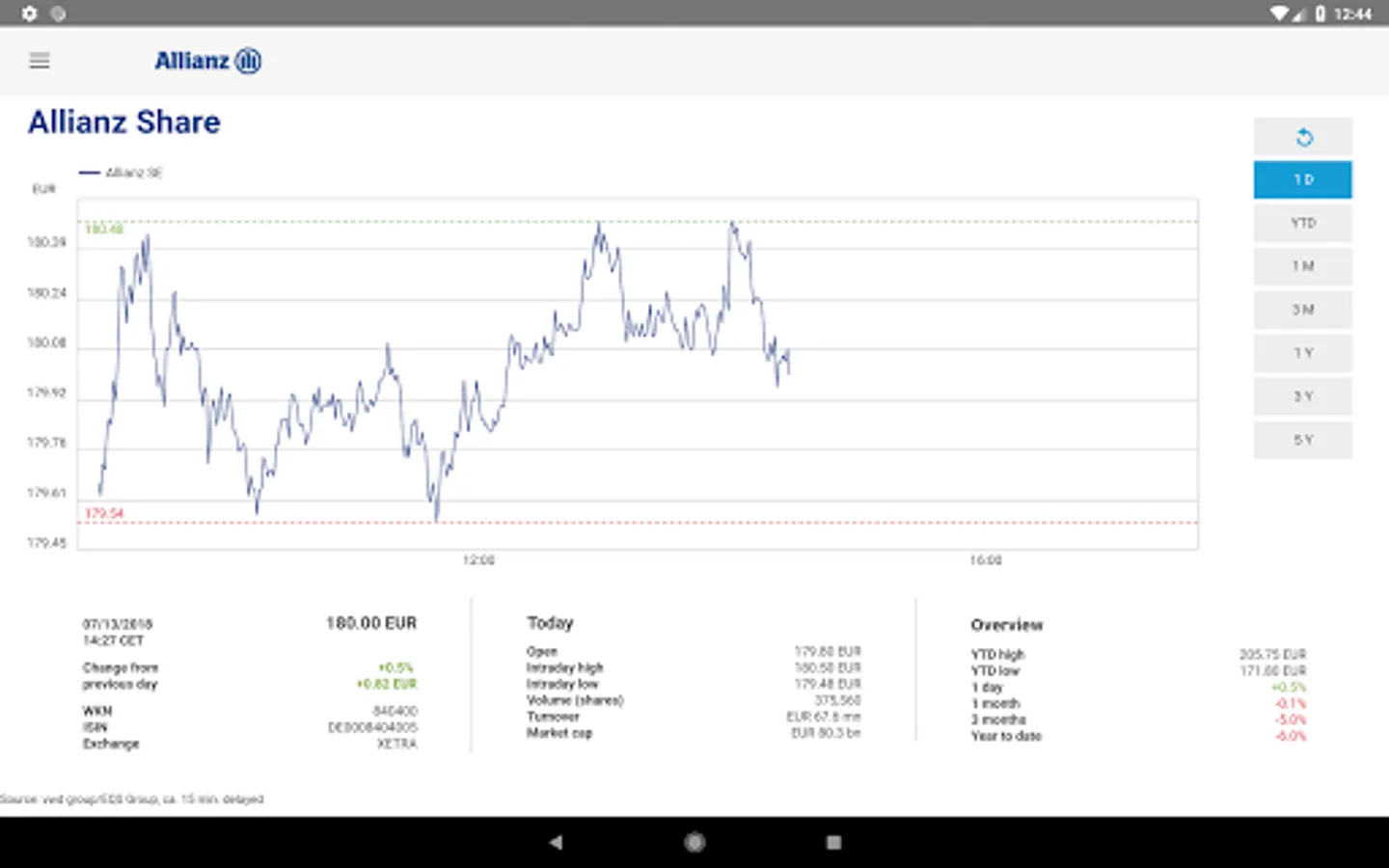Tap the Open price value 179.80 EUR
This screenshot has height=868, width=1389.
[828, 651]
